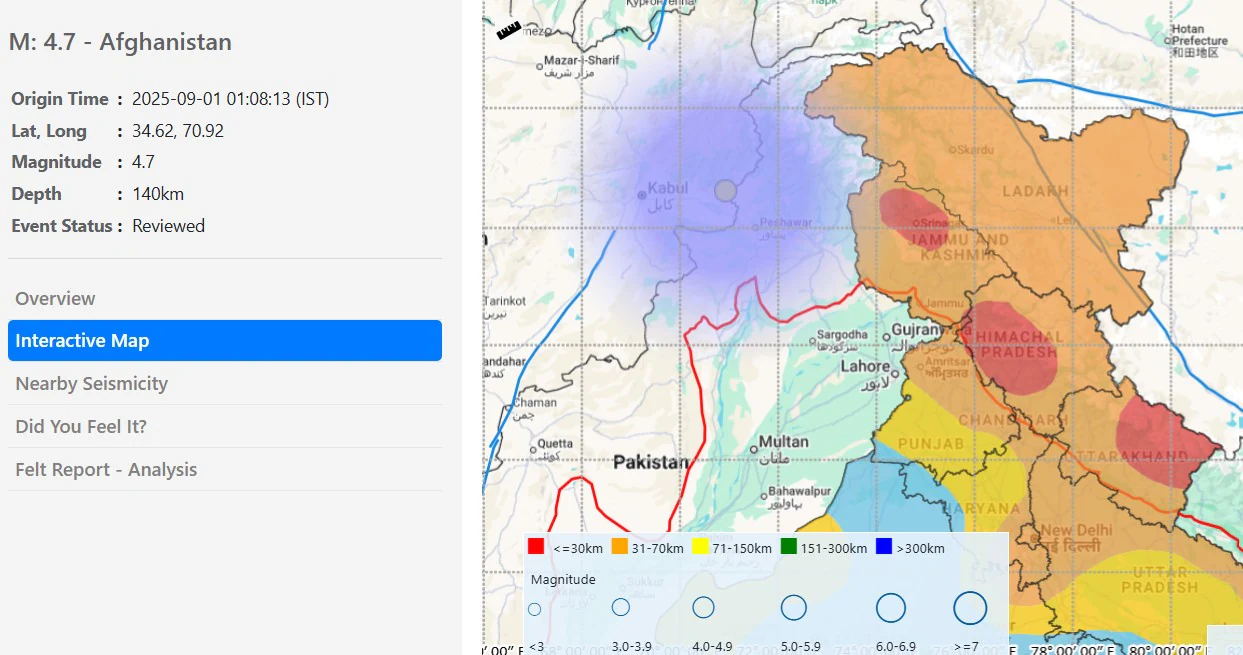Select the ruler measure tool on map

(509, 30)
